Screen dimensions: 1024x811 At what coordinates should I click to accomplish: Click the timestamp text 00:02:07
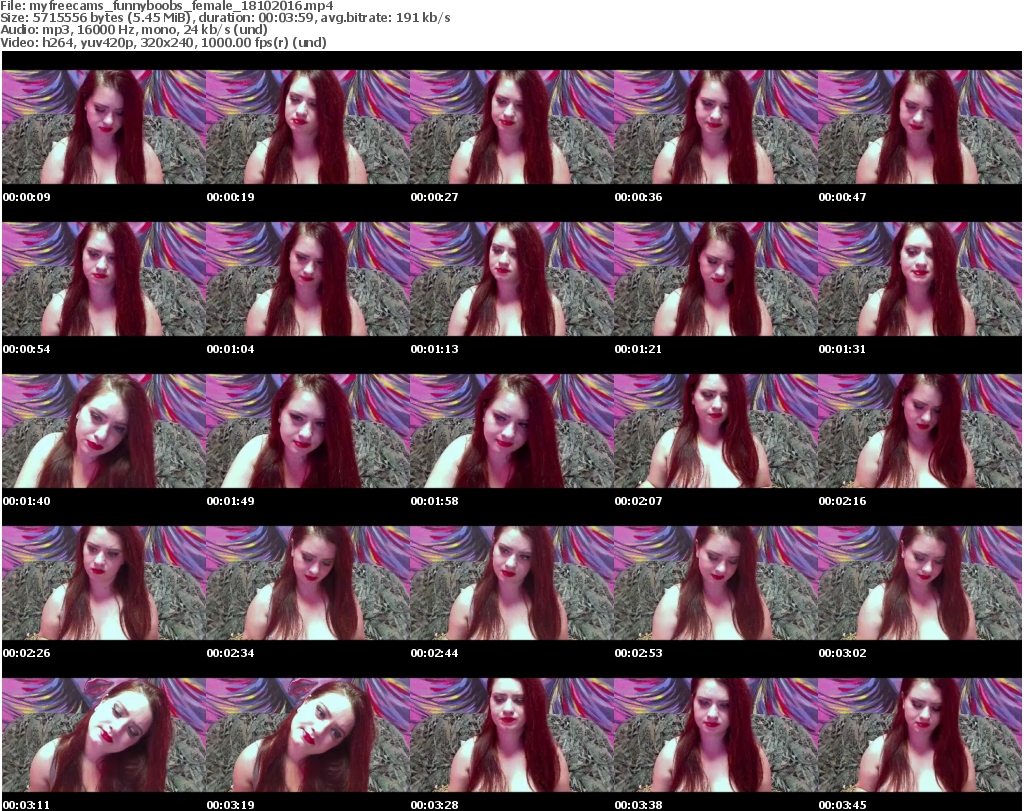(638, 501)
